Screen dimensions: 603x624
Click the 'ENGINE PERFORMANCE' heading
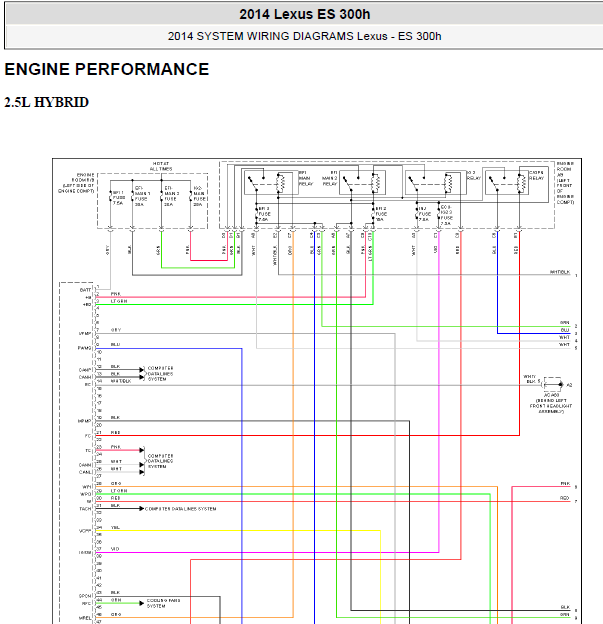tap(107, 69)
